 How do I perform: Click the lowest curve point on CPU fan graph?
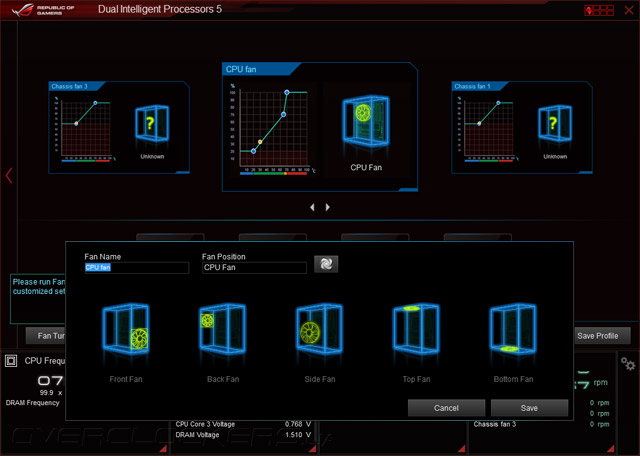click(x=253, y=151)
